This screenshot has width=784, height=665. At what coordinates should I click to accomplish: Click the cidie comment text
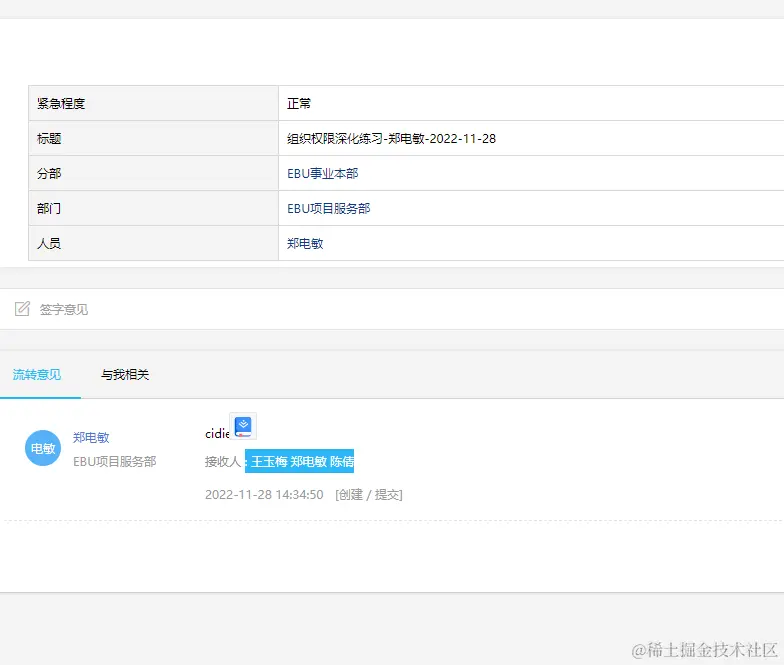tap(217, 434)
